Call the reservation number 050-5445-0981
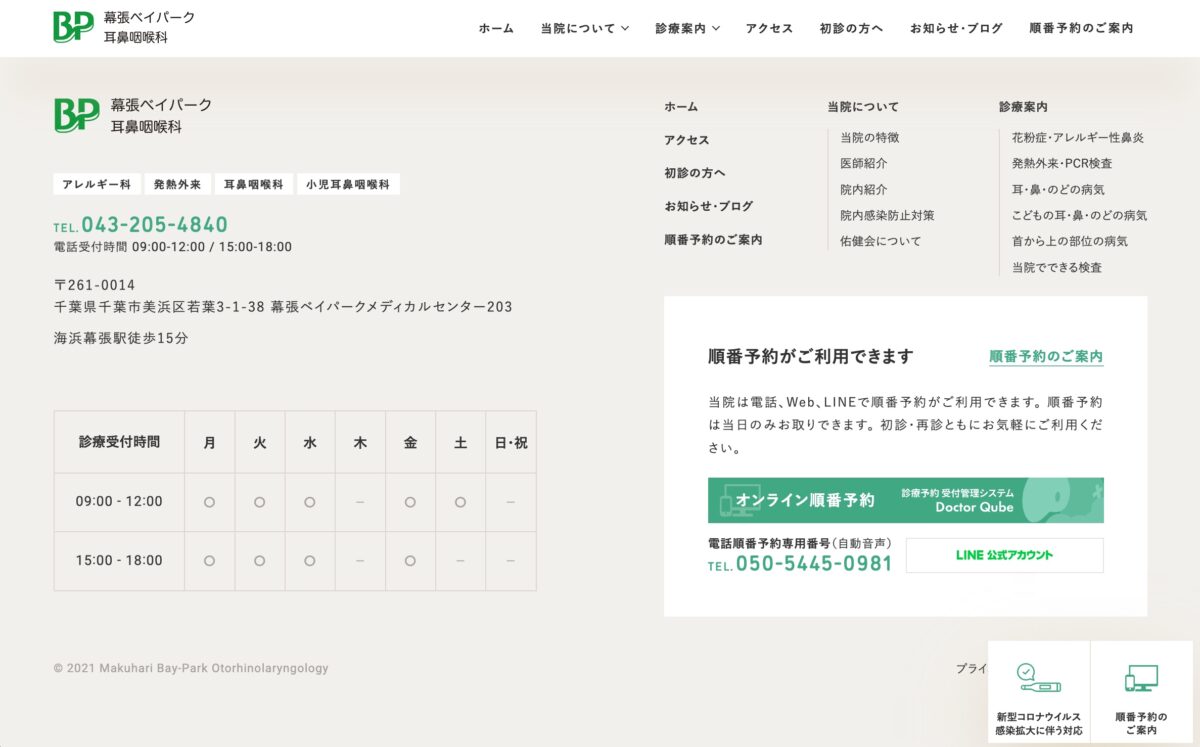Image resolution: width=1200 pixels, height=747 pixels. (x=800, y=564)
